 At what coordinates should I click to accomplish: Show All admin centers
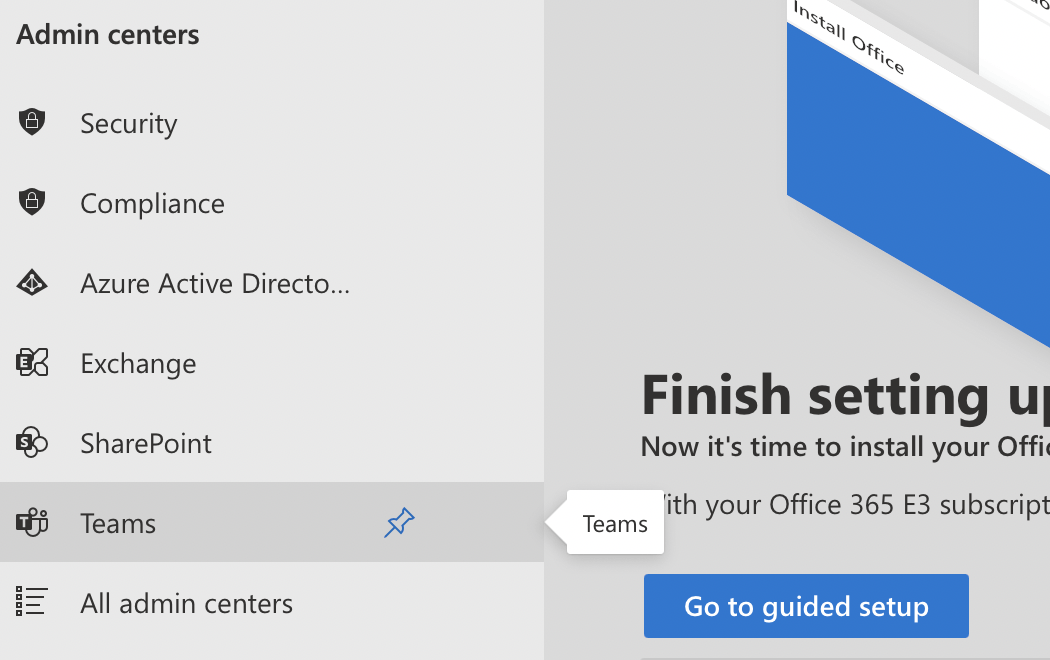[187, 604]
